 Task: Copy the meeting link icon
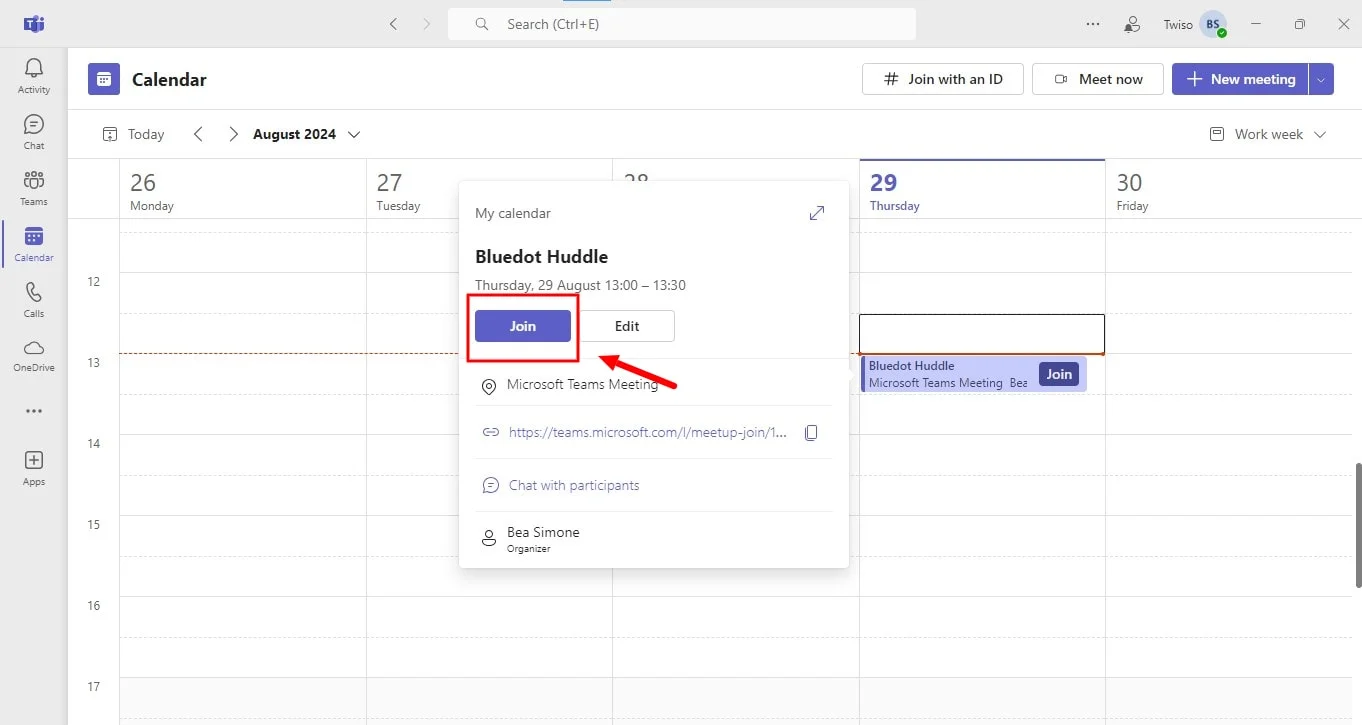pyautogui.click(x=812, y=433)
